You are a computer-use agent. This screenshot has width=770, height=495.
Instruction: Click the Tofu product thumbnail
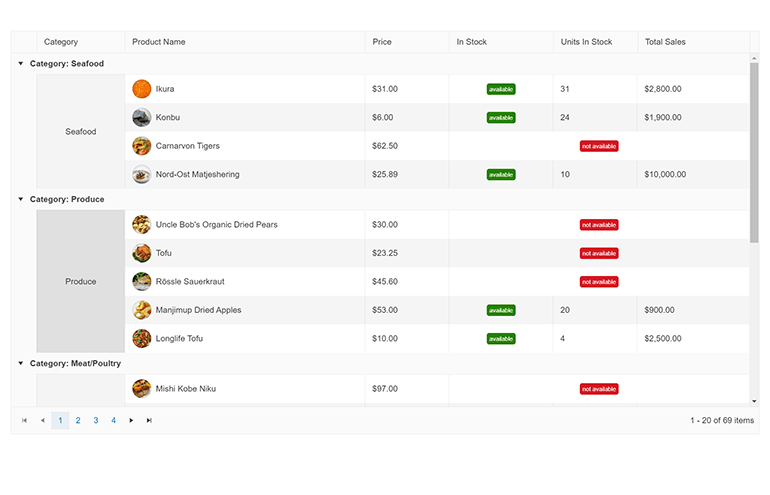pos(142,253)
